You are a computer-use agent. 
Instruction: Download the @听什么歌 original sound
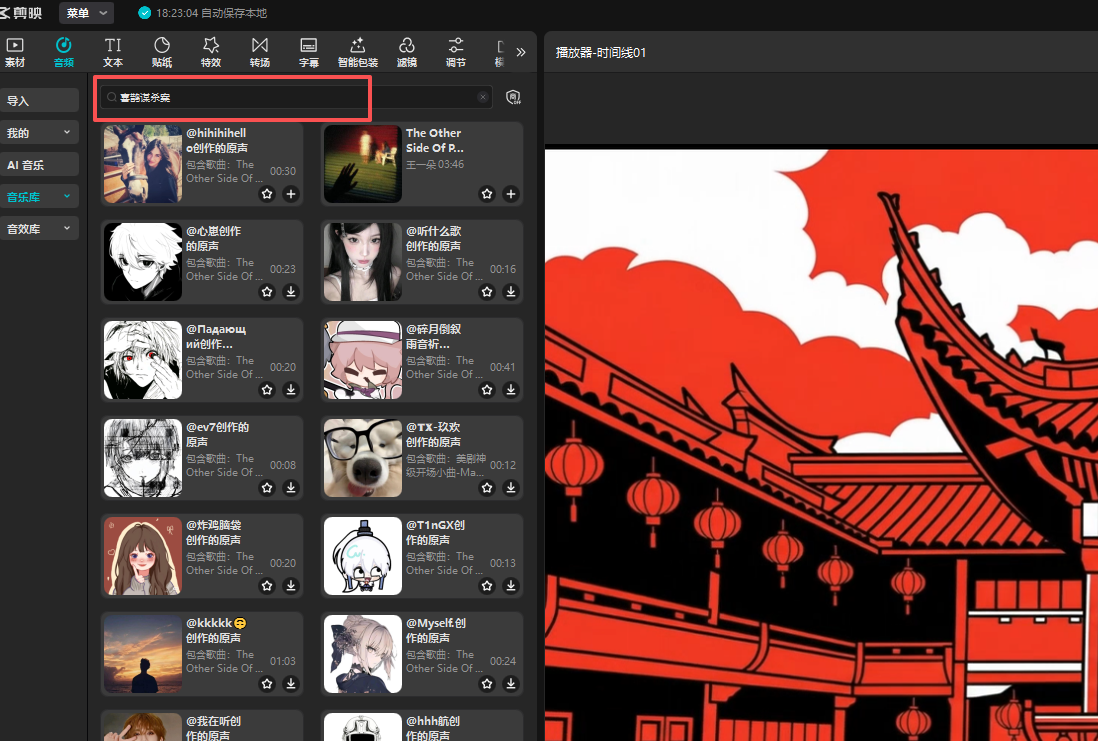pos(511,292)
